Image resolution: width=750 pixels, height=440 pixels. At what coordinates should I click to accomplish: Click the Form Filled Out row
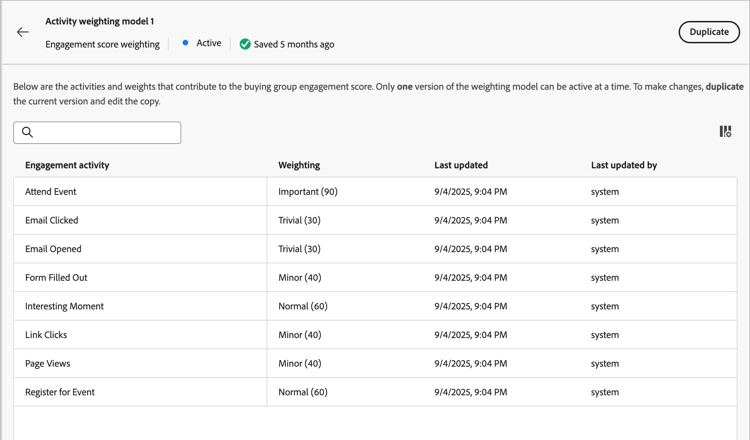(x=56, y=278)
